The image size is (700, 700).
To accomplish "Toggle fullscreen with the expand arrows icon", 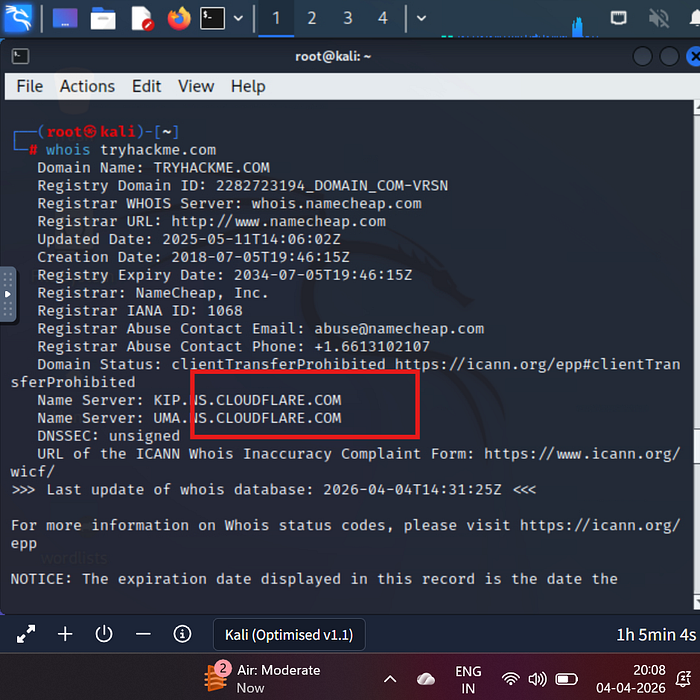I will [26, 634].
